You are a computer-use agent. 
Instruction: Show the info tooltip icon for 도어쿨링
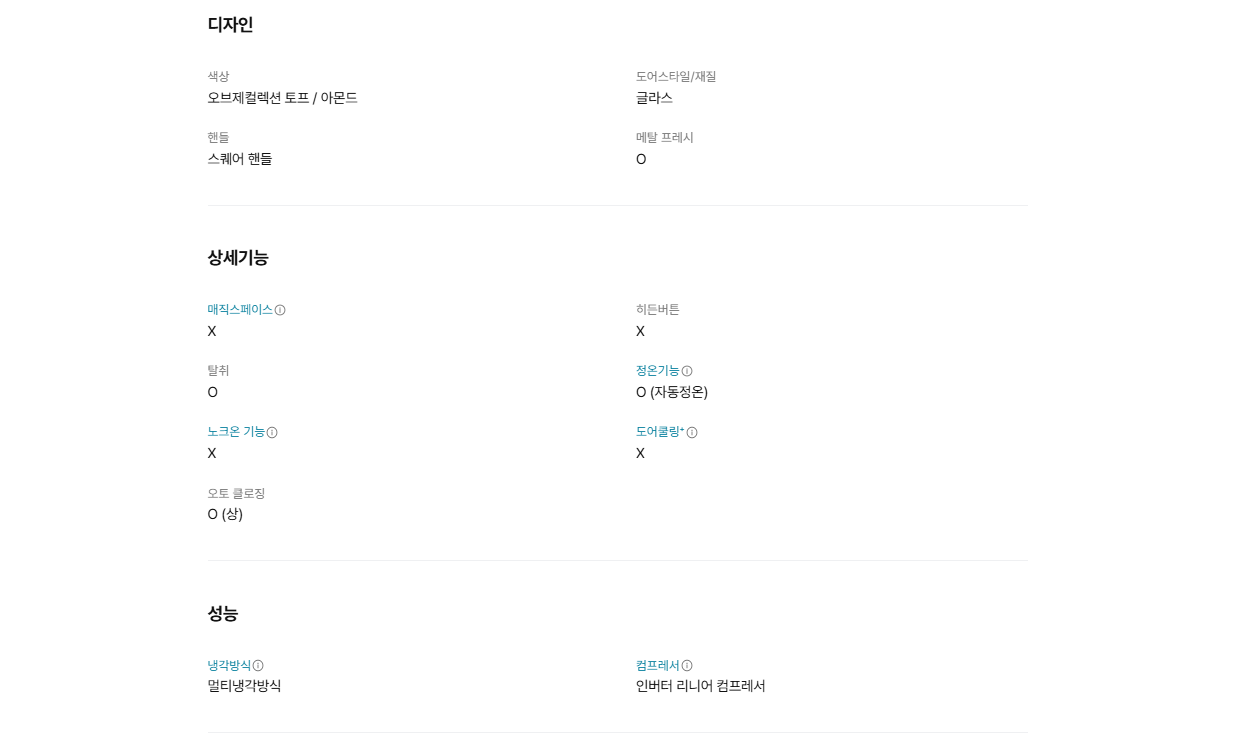(692, 432)
